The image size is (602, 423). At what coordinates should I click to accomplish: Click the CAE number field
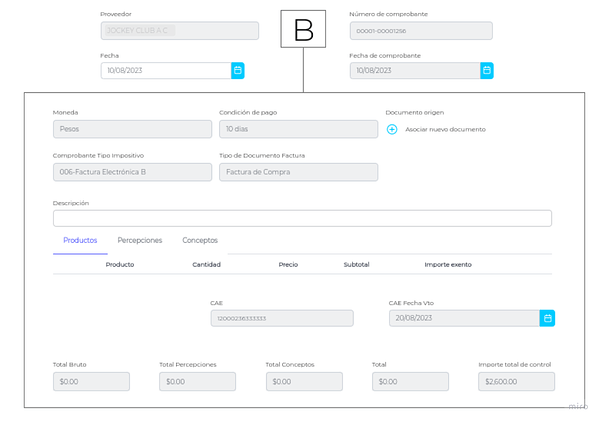[281, 318]
